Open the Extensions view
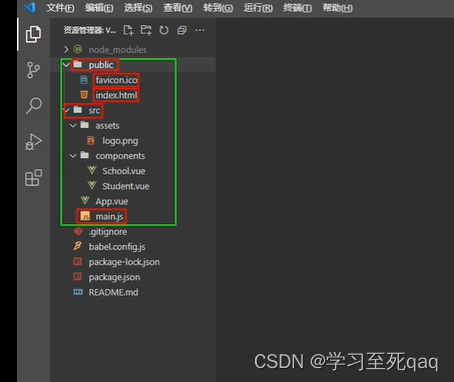The width and height of the screenshot is (454, 382). 33,177
